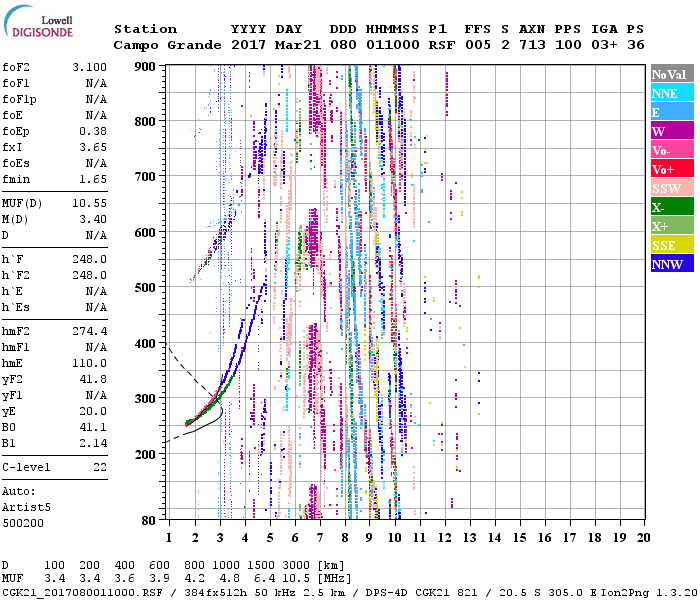700x600 pixels.
Task: Click the year 2017 in header
Action: tap(248, 45)
